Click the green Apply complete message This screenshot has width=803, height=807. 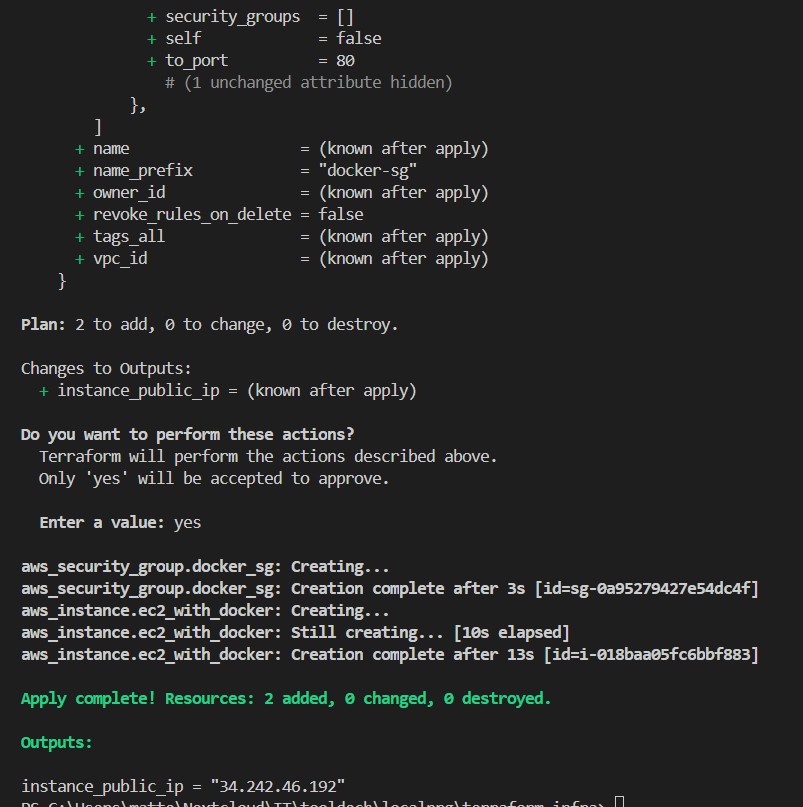(x=286, y=698)
